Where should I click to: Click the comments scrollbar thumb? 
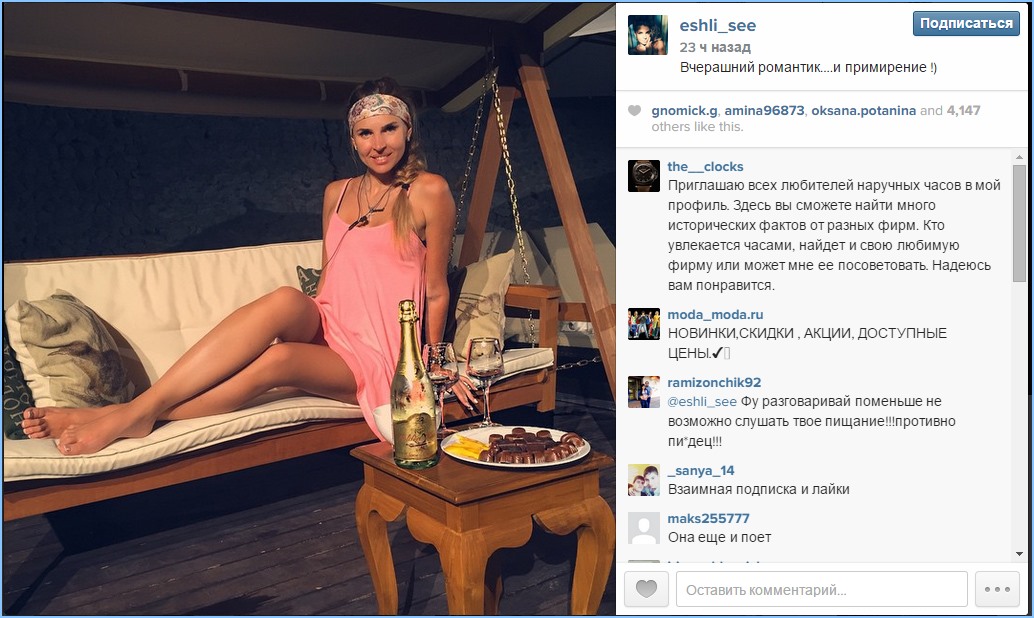[x=1019, y=224]
